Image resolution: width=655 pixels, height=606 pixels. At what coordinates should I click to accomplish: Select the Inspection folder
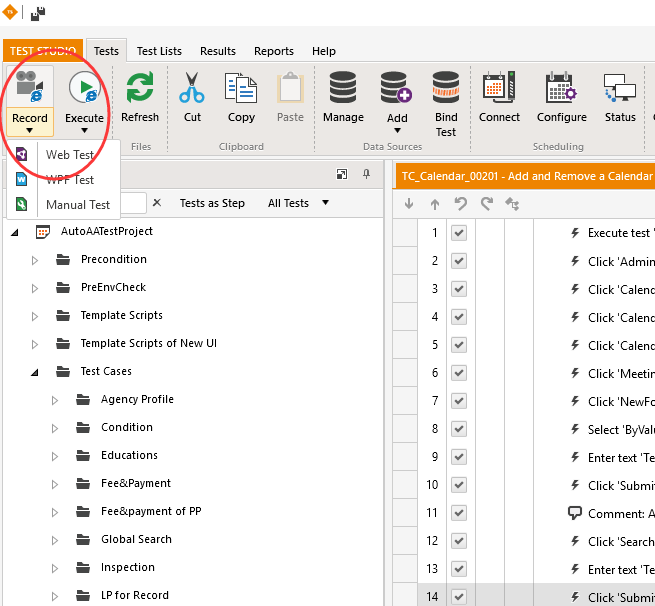coord(128,567)
